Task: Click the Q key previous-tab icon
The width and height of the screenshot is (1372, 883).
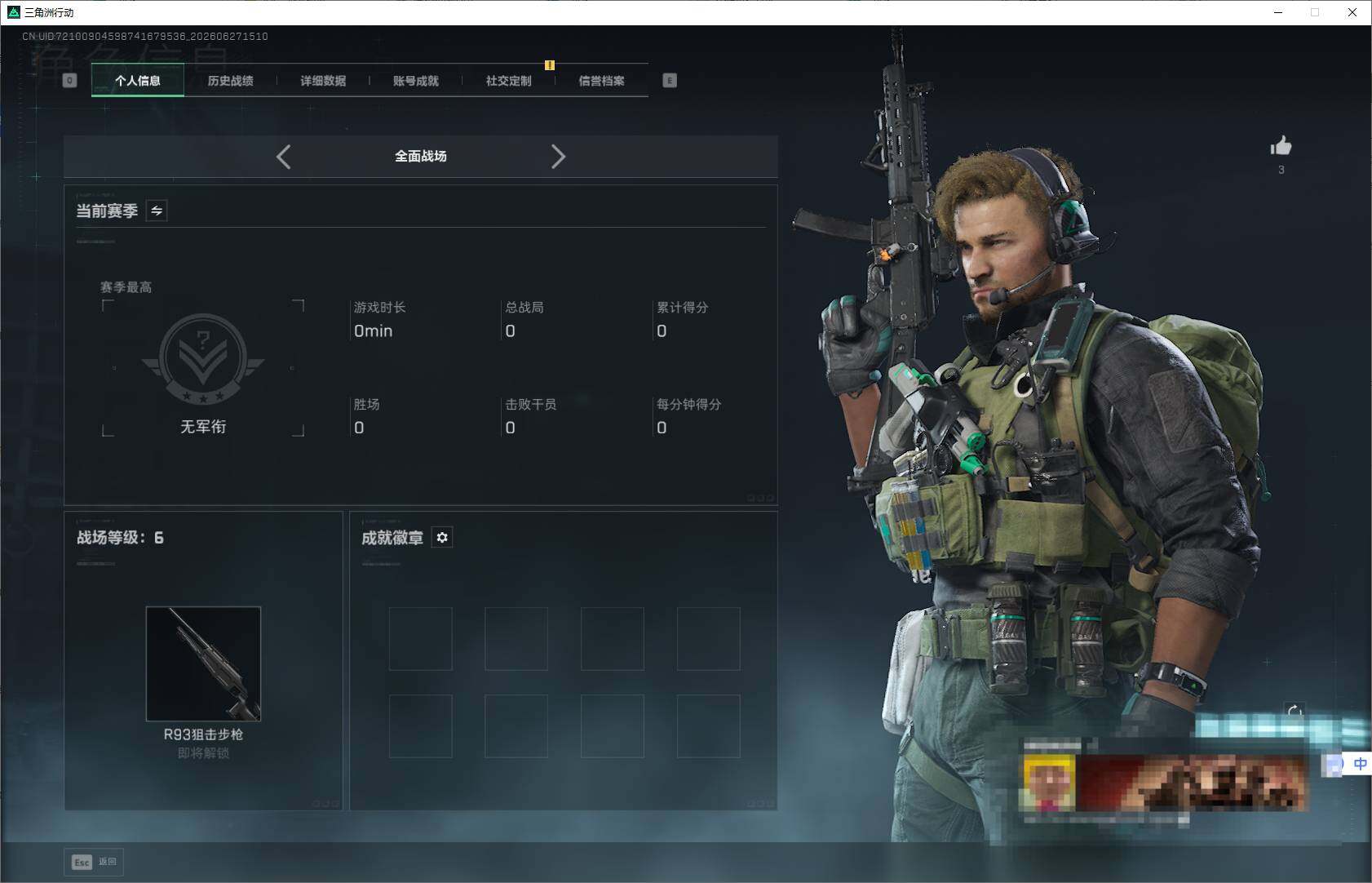Action: [69, 80]
